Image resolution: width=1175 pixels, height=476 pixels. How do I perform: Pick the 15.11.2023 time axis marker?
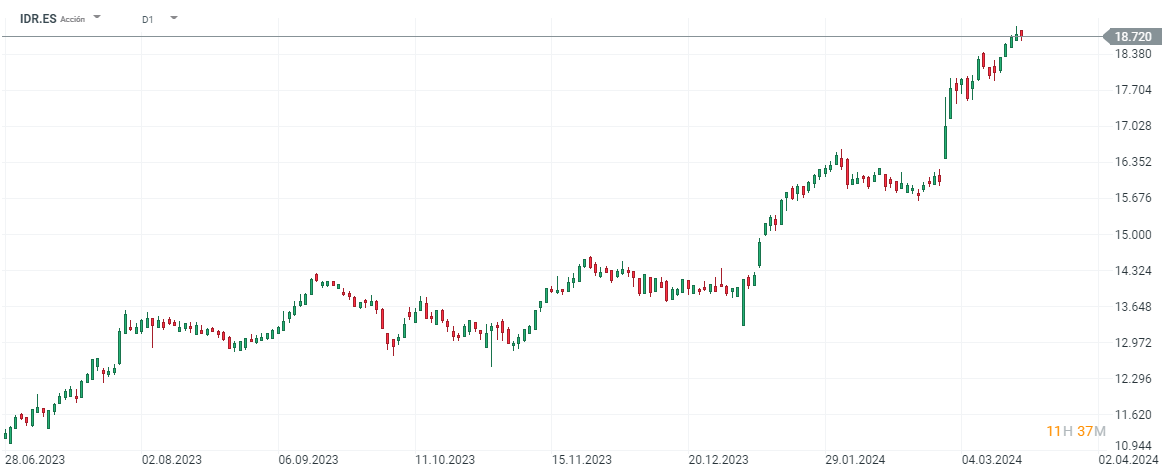pos(582,460)
